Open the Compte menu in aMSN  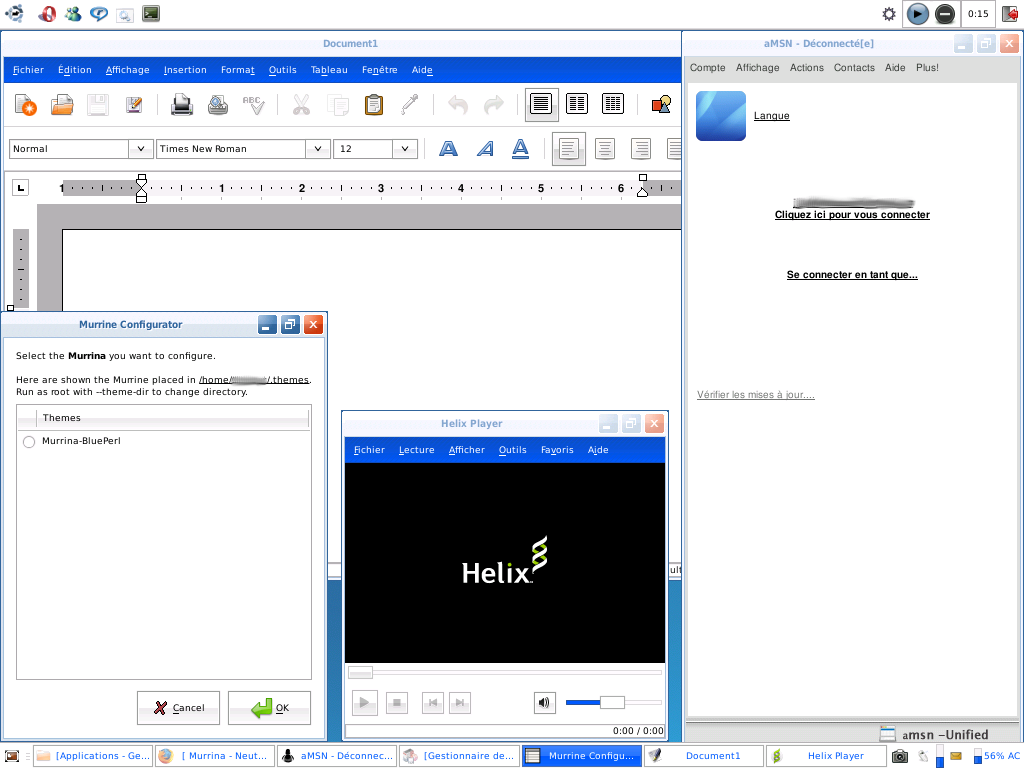708,68
